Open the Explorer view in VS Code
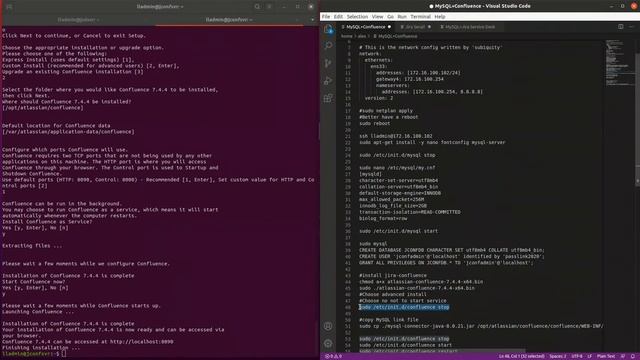Image resolution: width=640 pixels, height=360 pixels. pyautogui.click(x=328, y=29)
